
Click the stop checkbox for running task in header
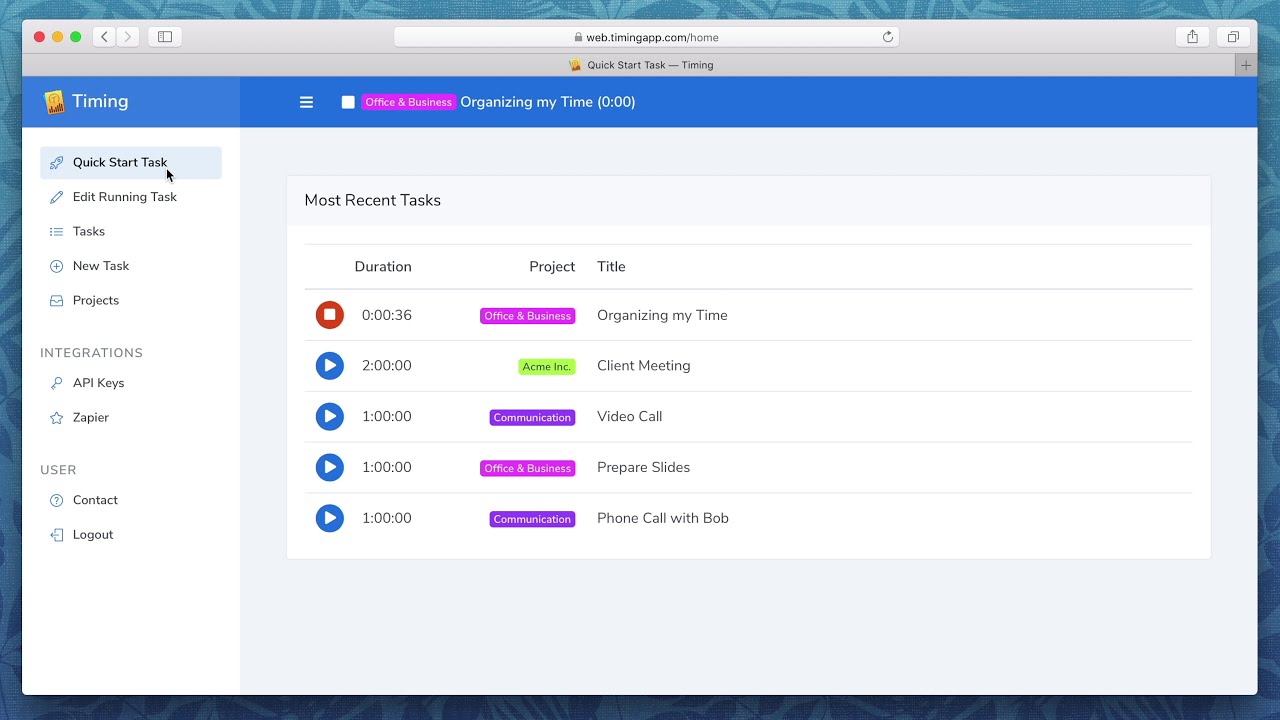tap(348, 102)
